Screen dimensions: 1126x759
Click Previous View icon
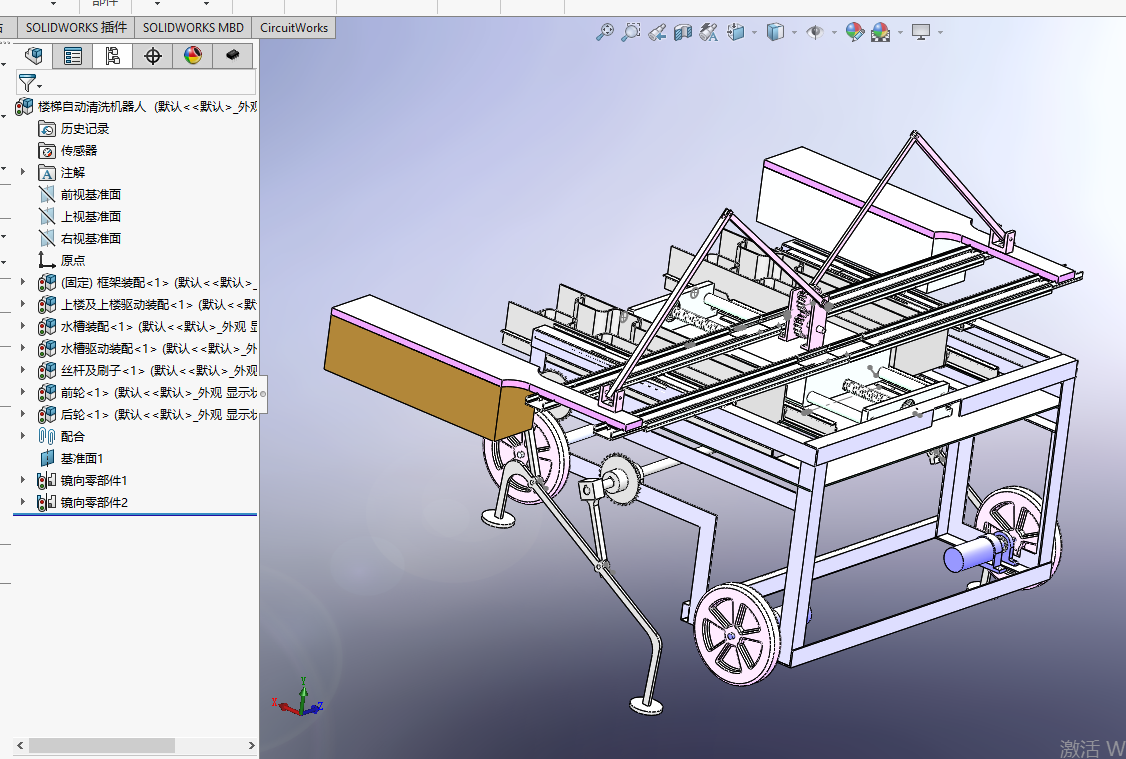coord(656,32)
